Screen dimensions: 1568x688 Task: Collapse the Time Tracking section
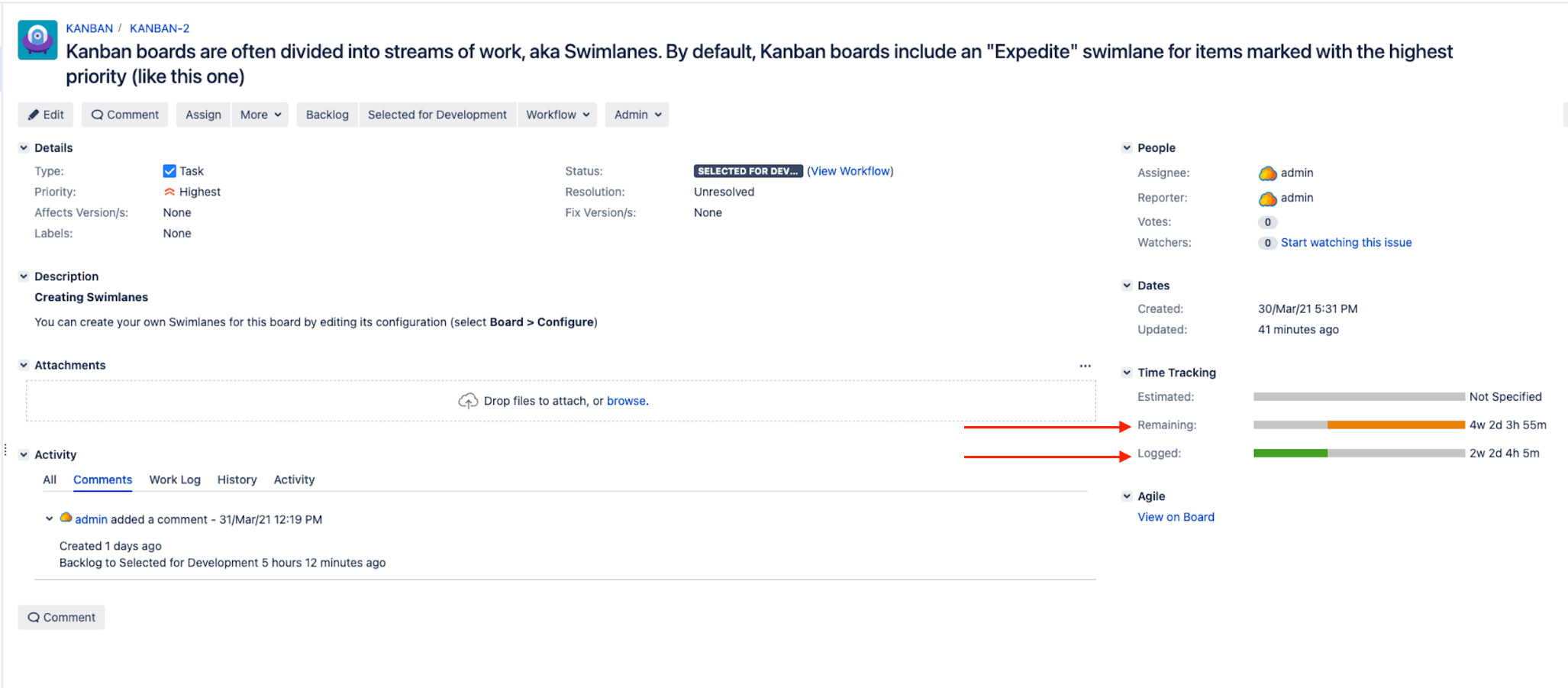pyautogui.click(x=1128, y=373)
